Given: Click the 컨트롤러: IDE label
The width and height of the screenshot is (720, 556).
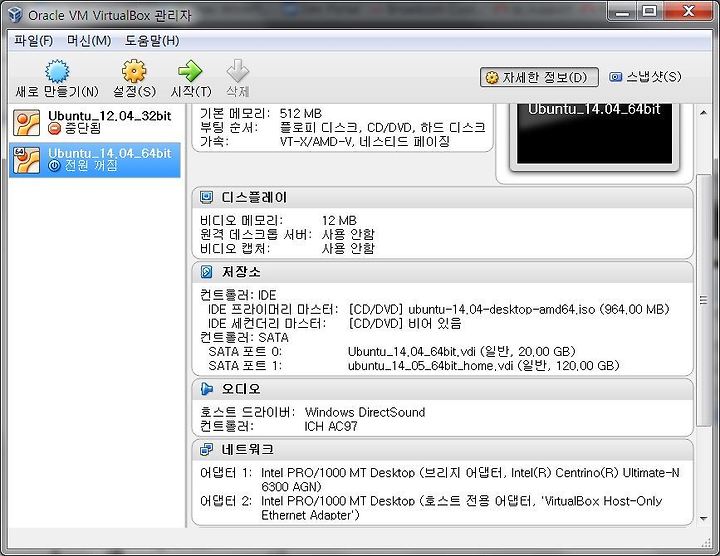Looking at the screenshot, I should [238, 295].
